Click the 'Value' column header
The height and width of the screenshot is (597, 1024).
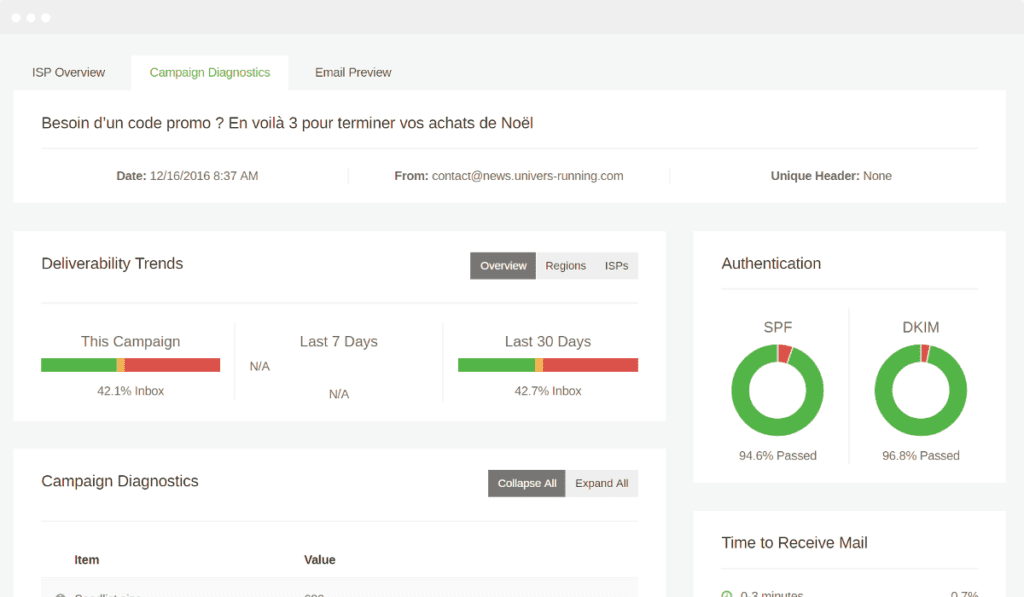pyautogui.click(x=319, y=560)
